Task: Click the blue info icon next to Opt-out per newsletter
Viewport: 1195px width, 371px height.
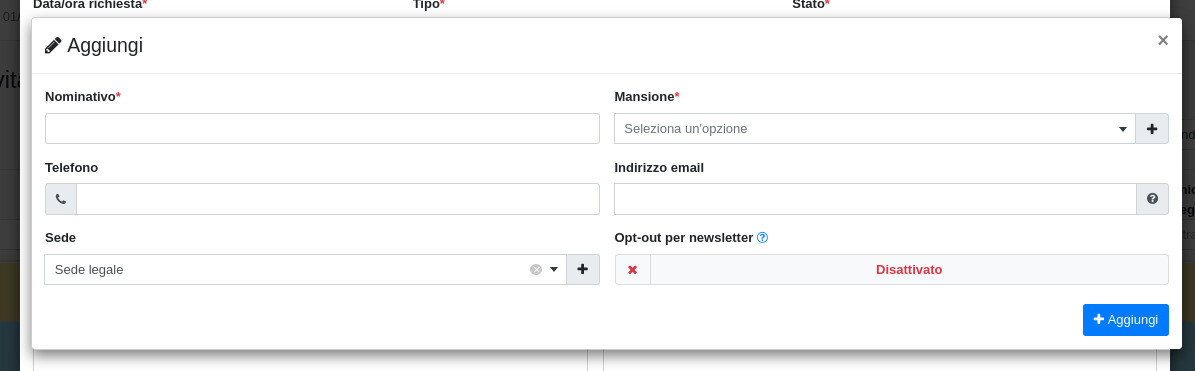Action: point(762,238)
